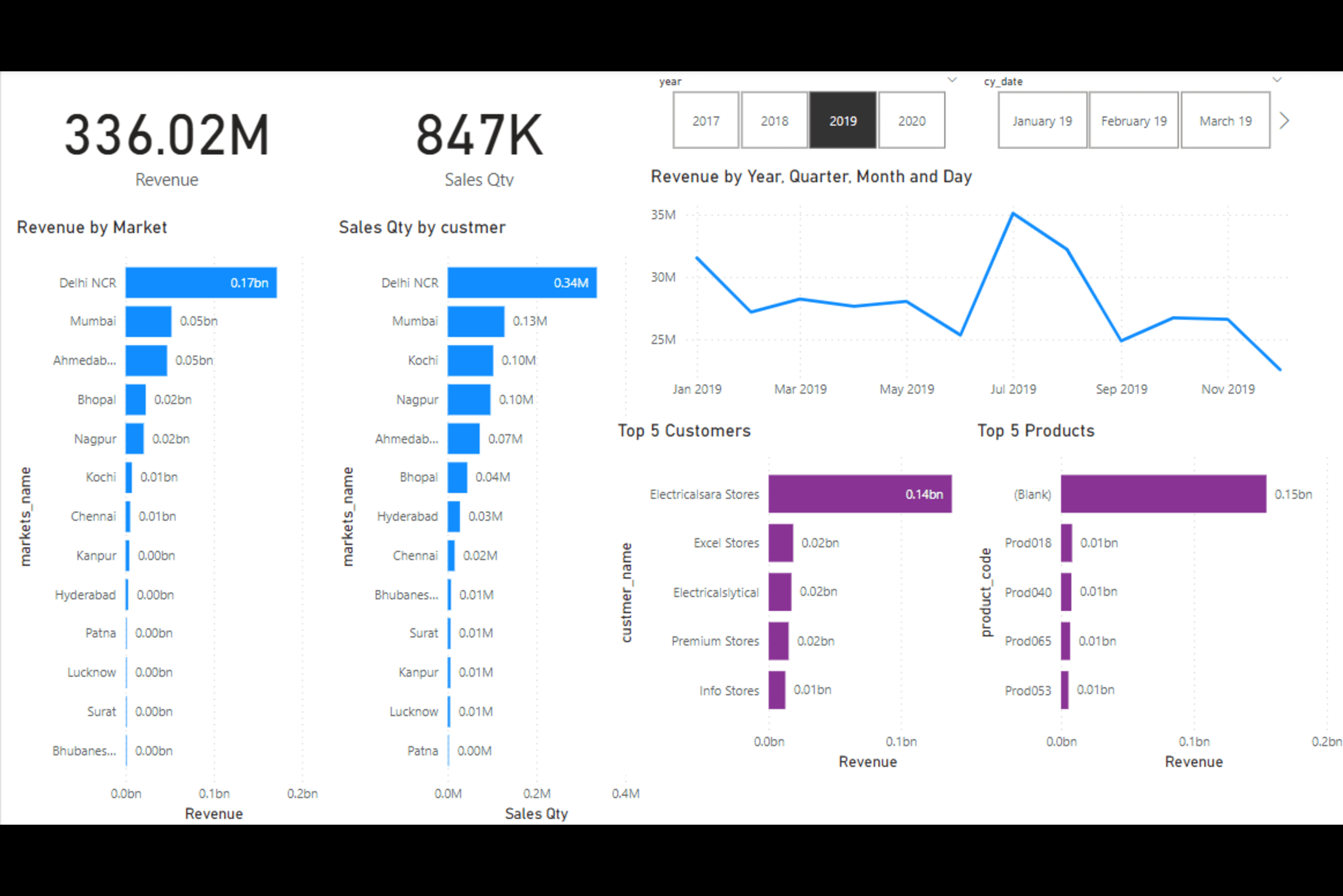Select Prod018 bar in Top 5 Products
1343x896 pixels.
click(1066, 543)
